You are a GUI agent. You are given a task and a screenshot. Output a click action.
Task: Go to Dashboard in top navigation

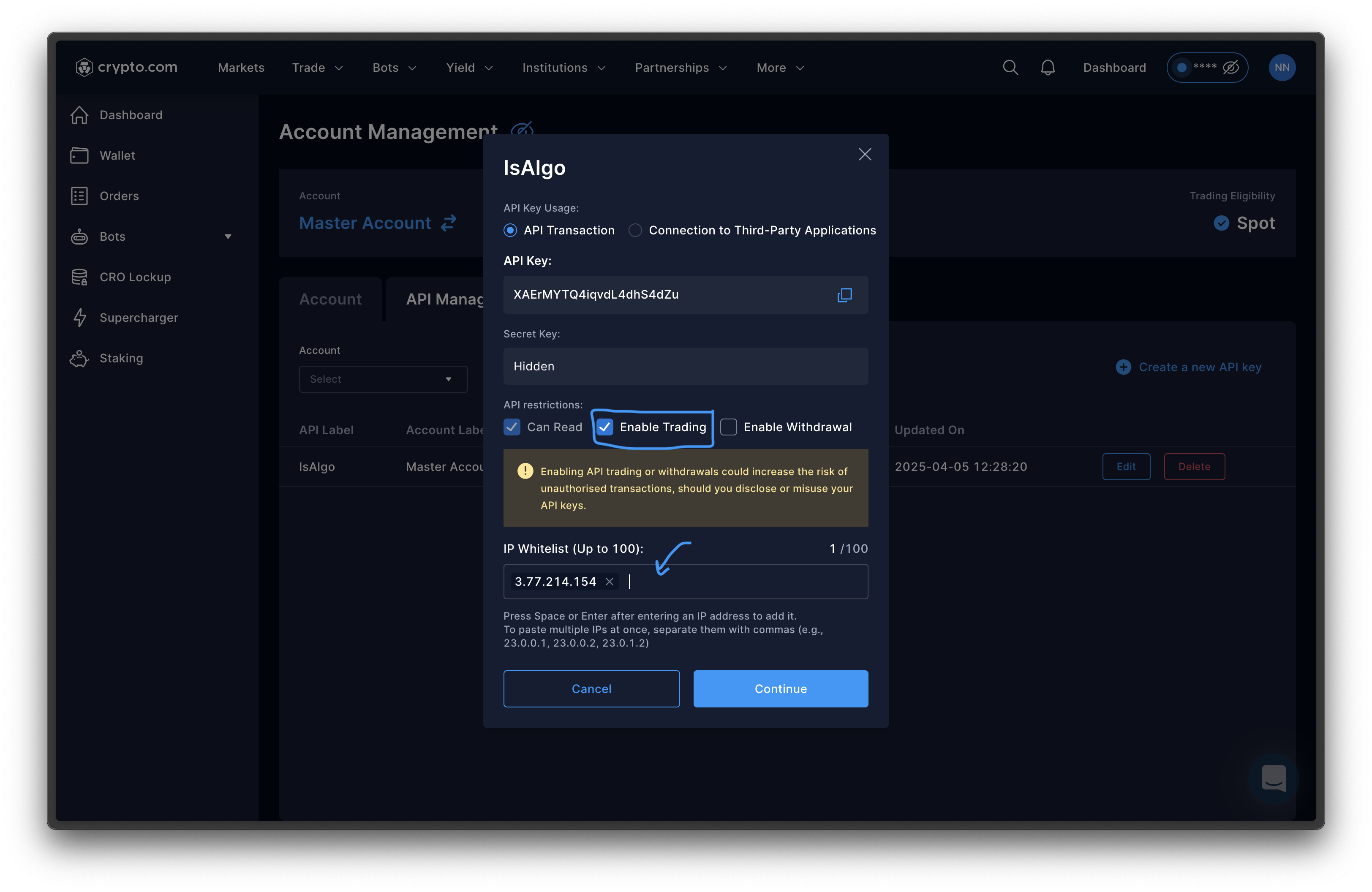point(1114,68)
